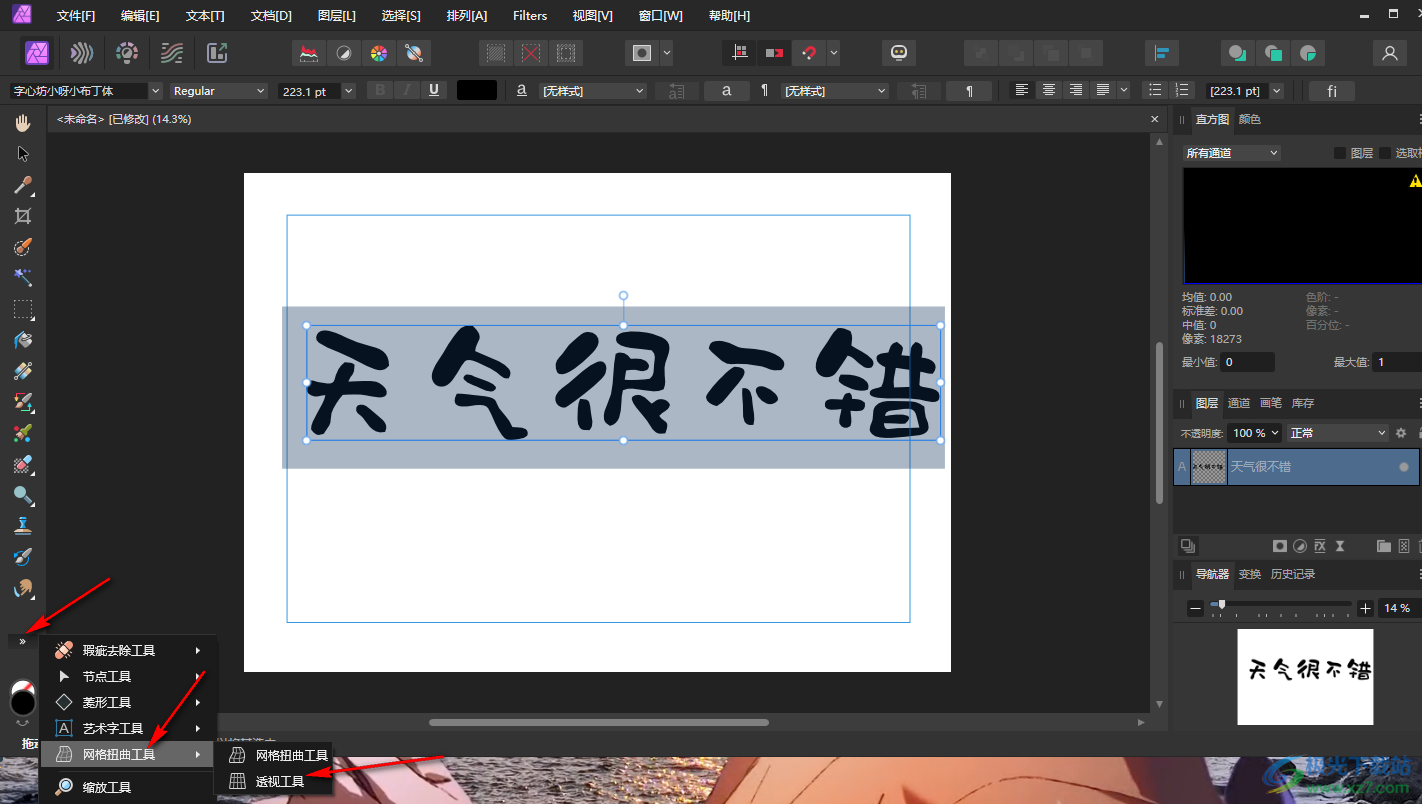Viewport: 1422px width, 804px height.
Task: Open the 图层[L] menu
Action: (x=336, y=16)
